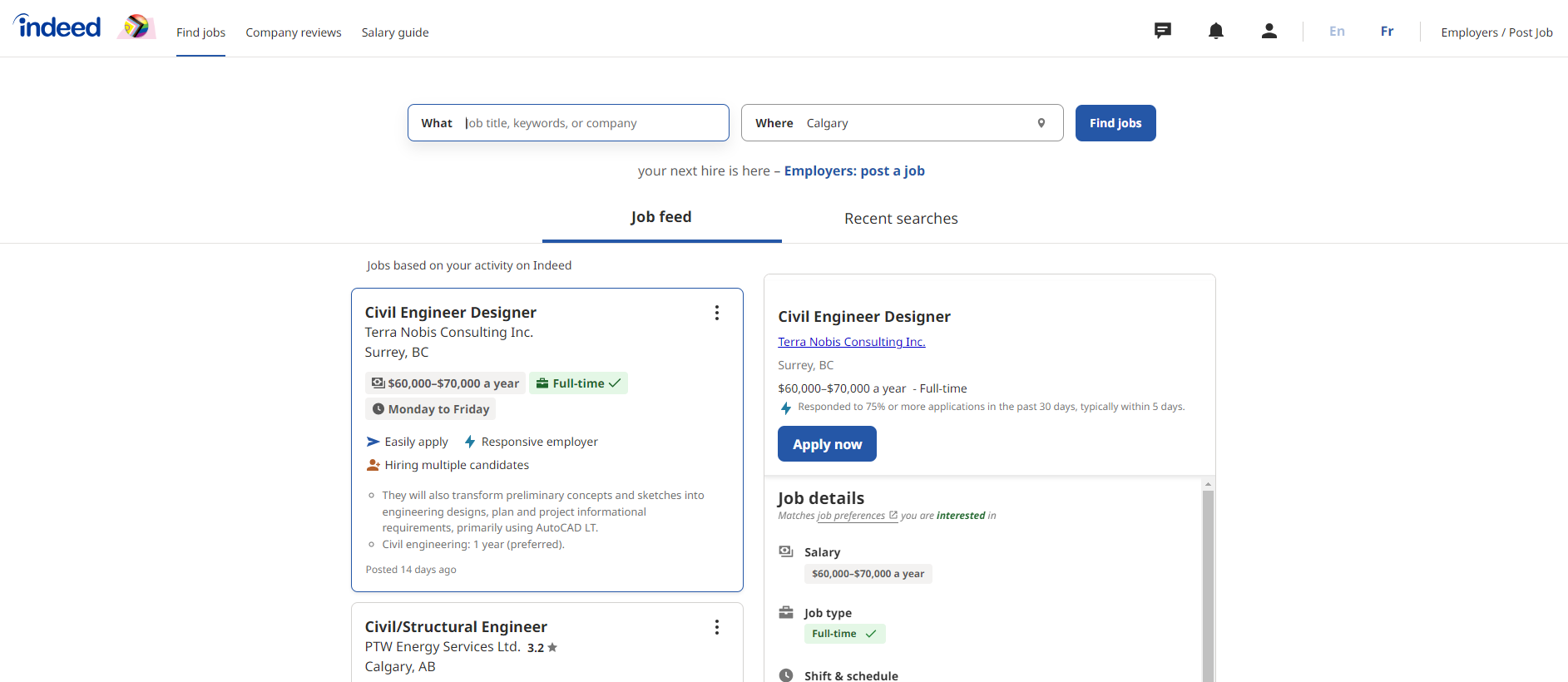Switch language to En
The width and height of the screenshot is (1568, 682).
click(x=1337, y=31)
